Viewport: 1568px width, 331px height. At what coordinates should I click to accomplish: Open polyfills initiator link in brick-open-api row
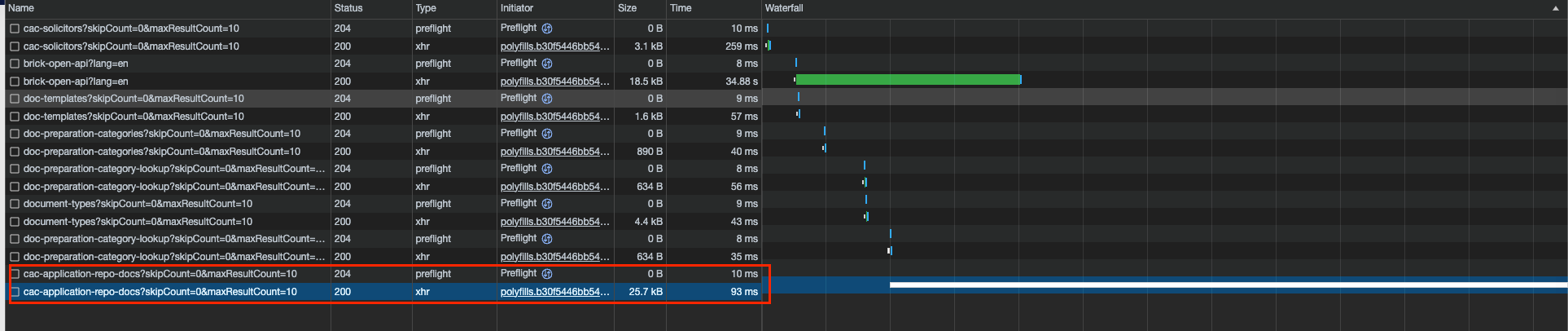(554, 82)
